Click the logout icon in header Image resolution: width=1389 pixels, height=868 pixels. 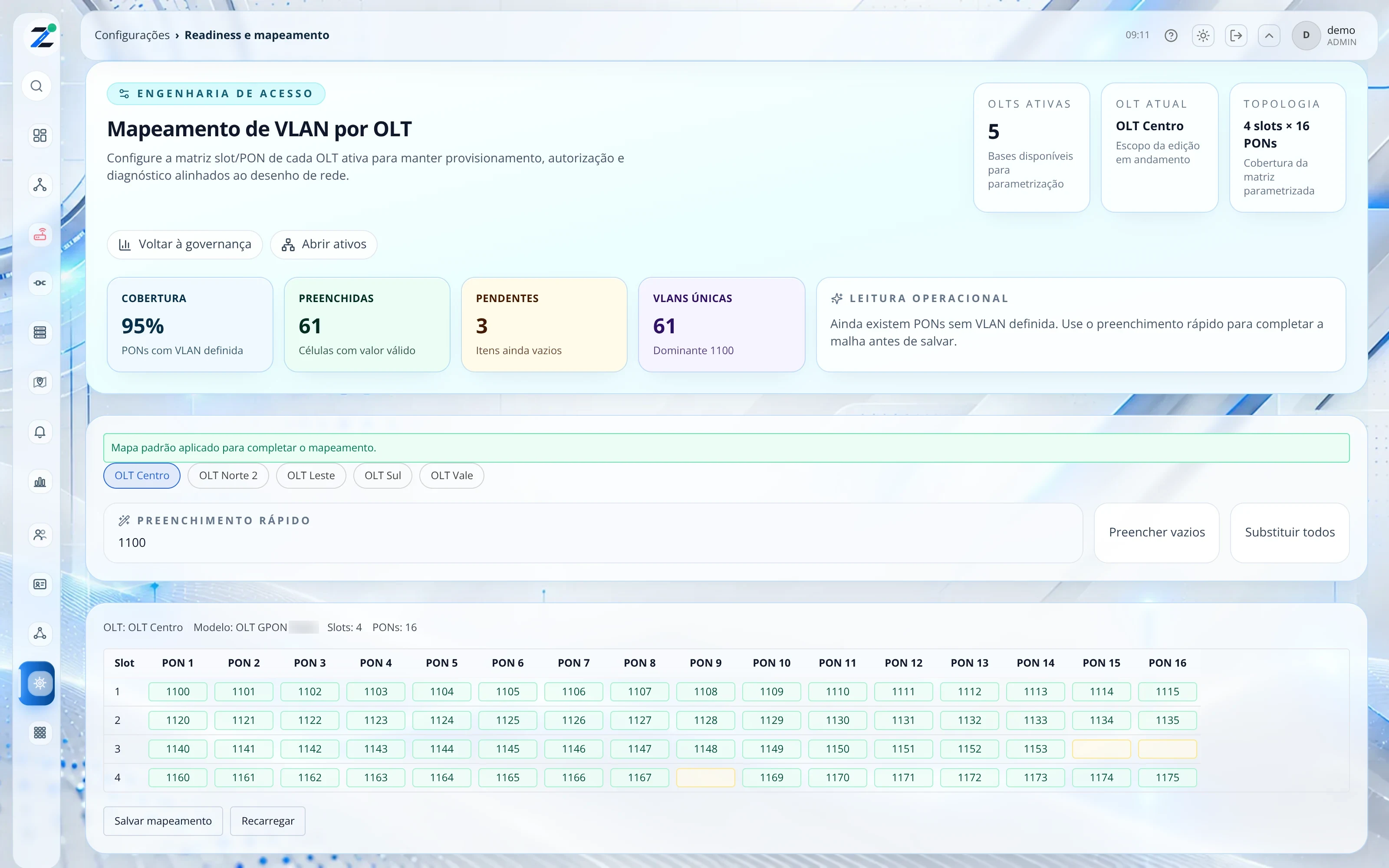tap(1236, 36)
